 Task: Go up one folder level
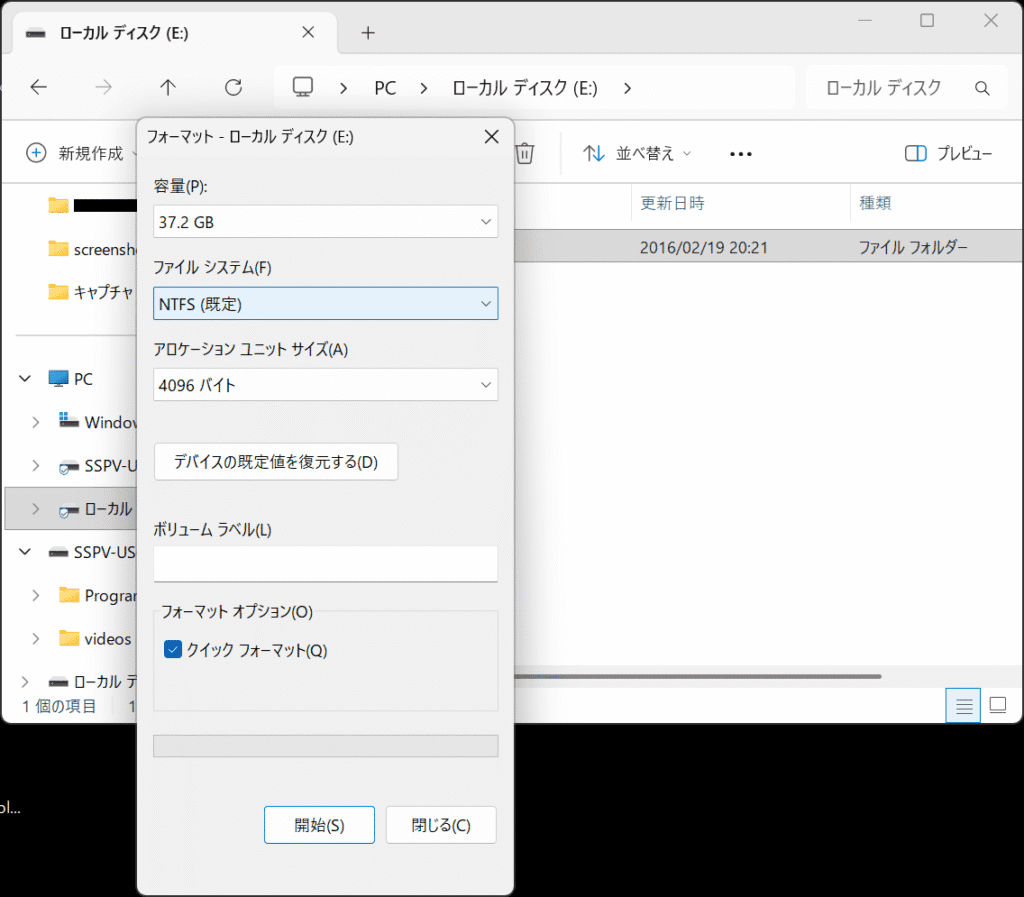[x=168, y=87]
